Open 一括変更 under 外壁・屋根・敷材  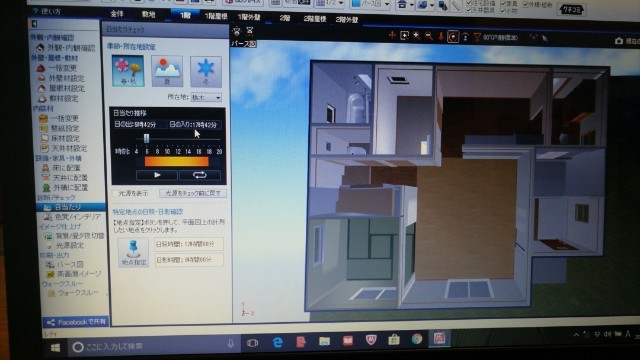[x=57, y=68]
